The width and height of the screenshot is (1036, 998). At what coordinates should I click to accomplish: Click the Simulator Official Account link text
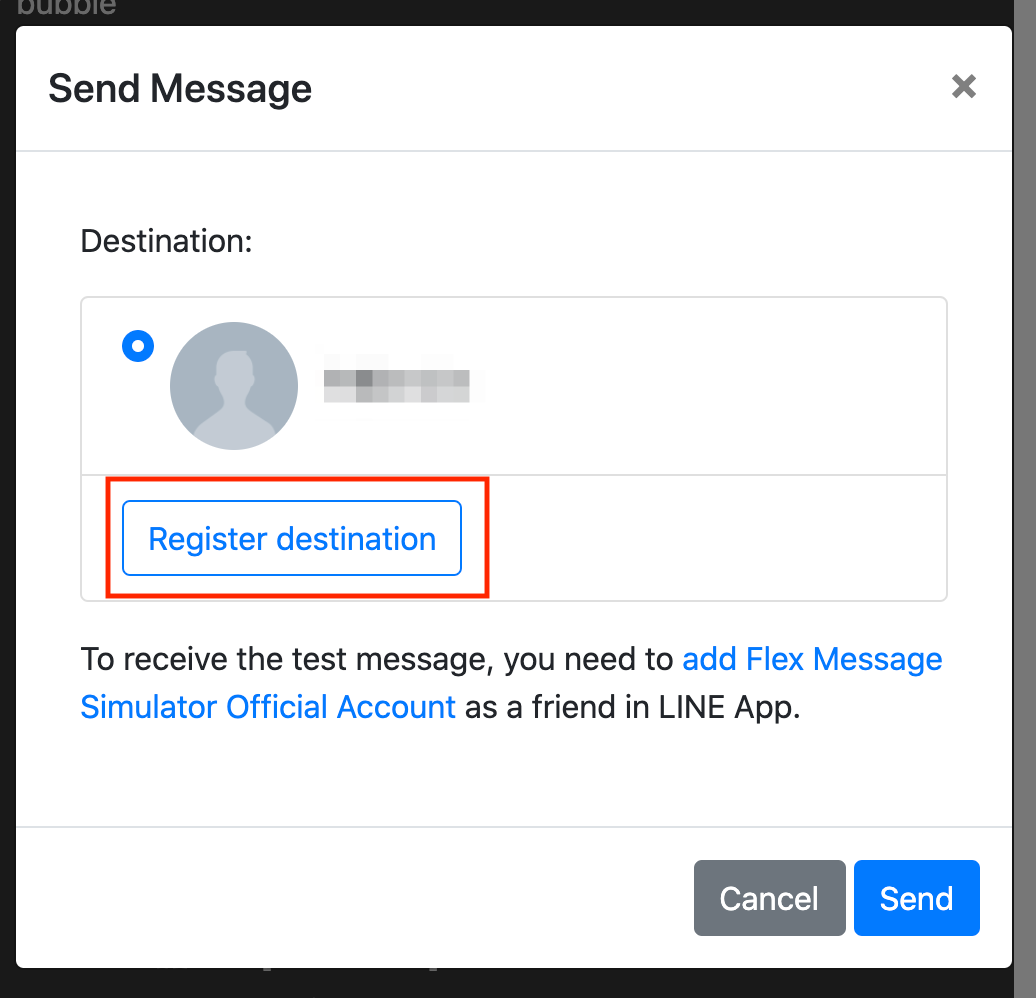click(268, 707)
